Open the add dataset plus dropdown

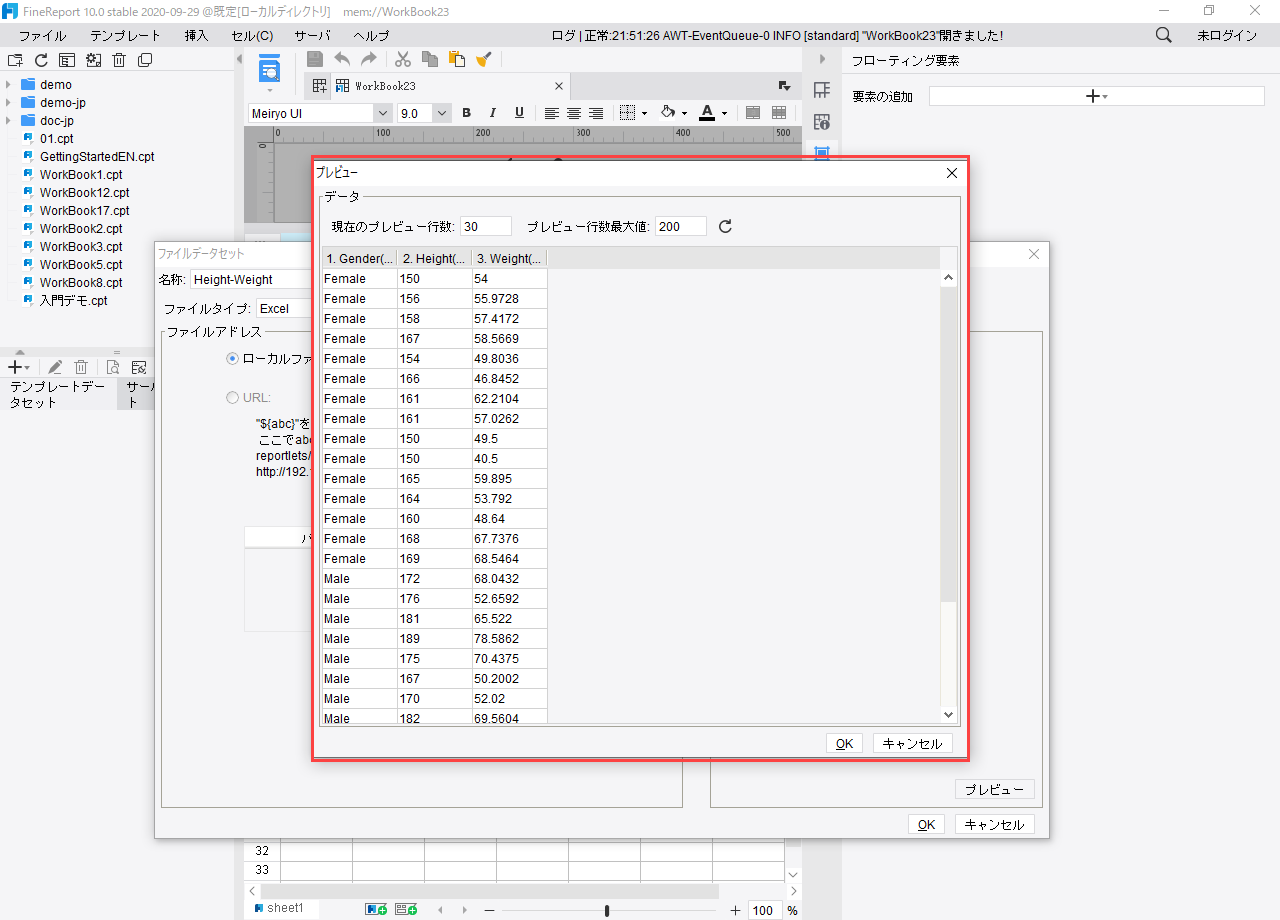18,368
